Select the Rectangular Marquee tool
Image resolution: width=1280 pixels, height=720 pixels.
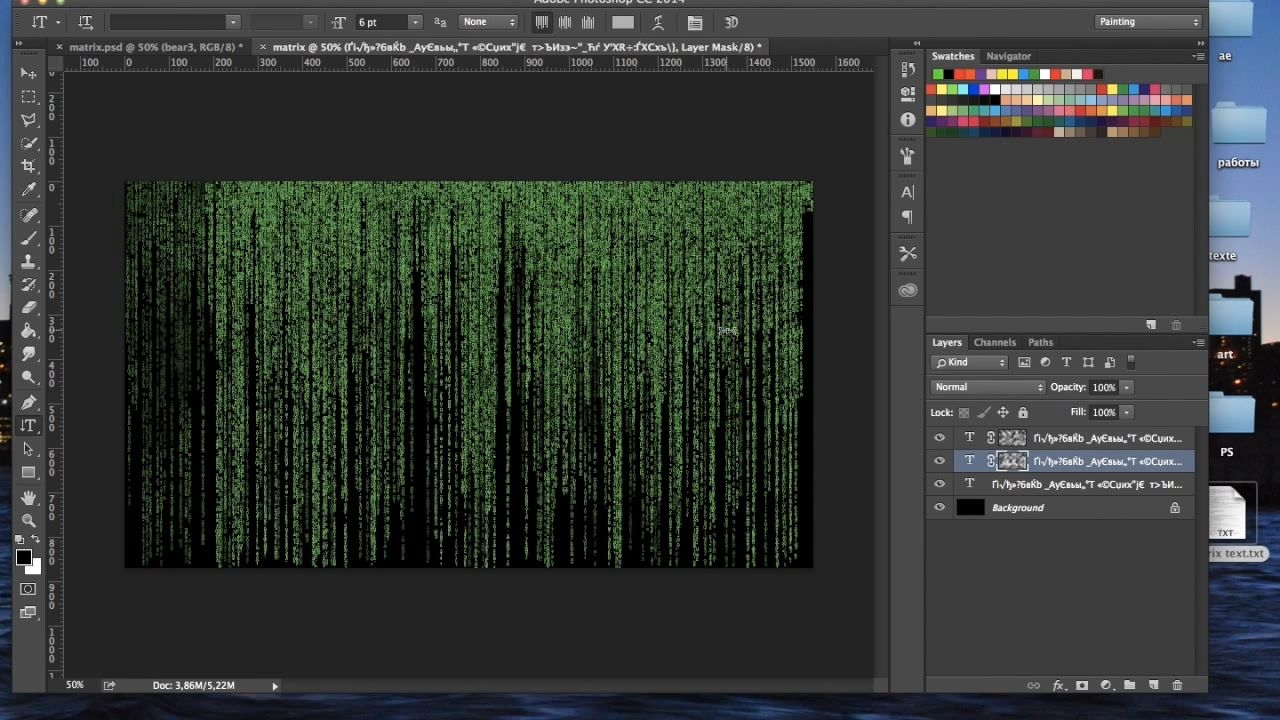[x=28, y=97]
